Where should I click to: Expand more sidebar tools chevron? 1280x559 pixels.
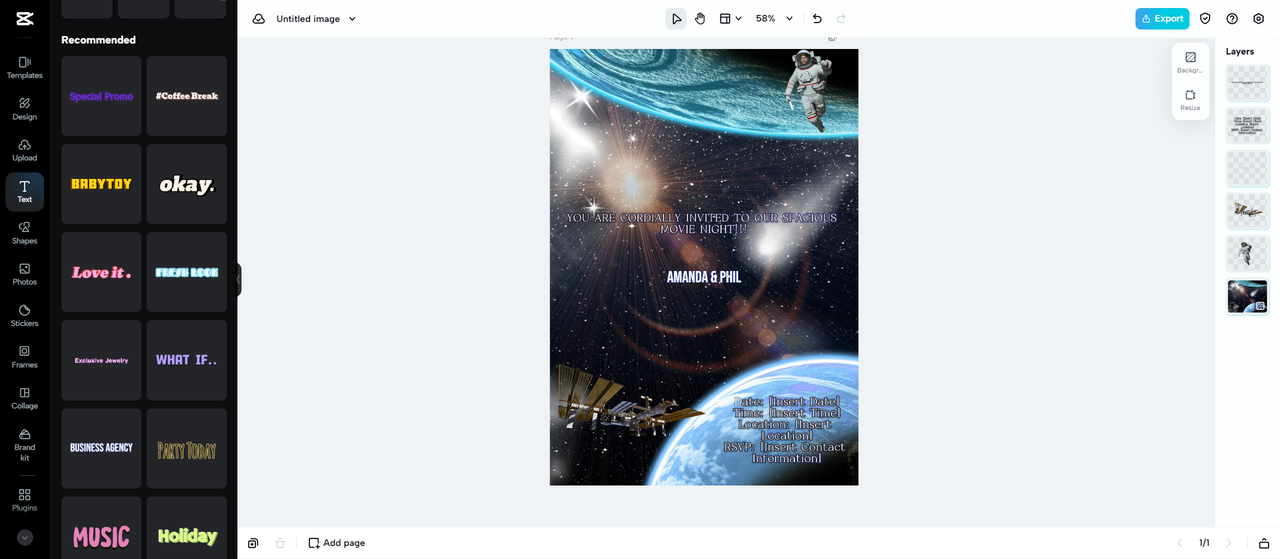25,537
